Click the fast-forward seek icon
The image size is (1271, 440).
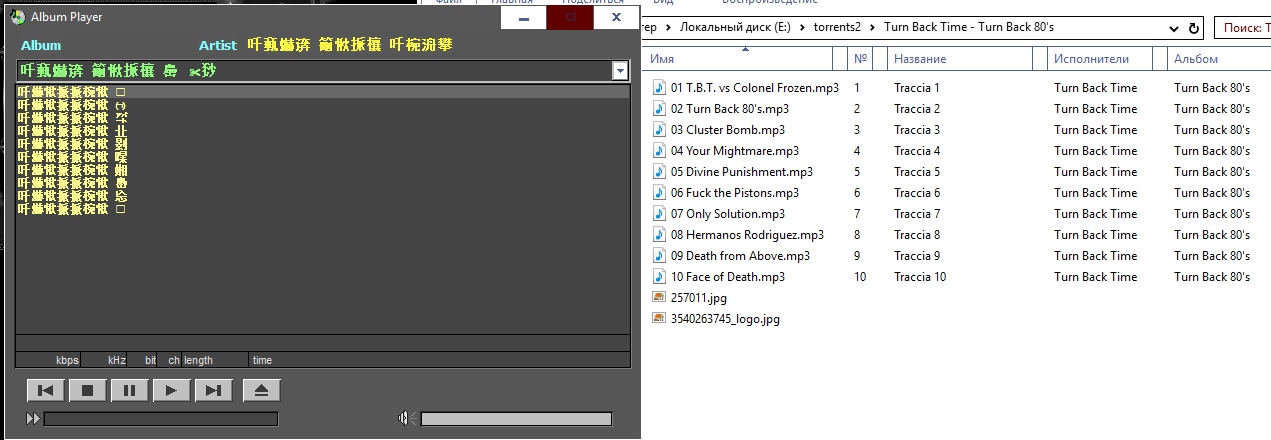(33, 419)
